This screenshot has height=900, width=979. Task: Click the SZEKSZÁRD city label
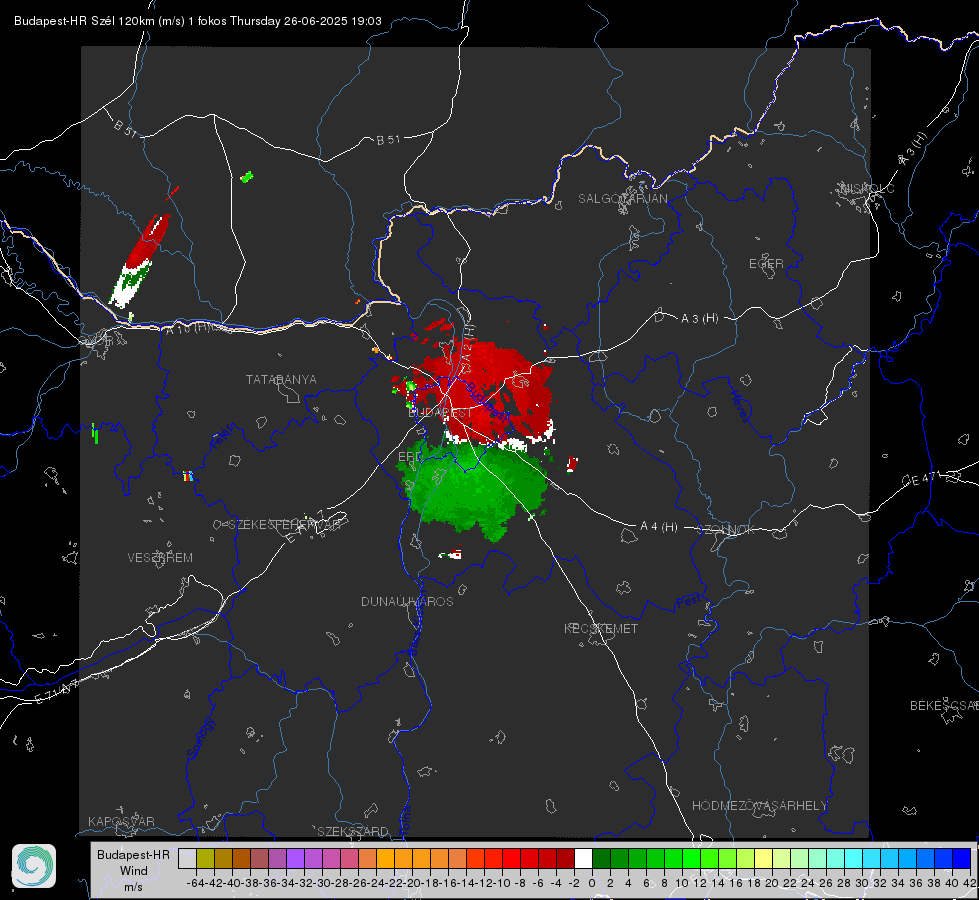tap(353, 831)
